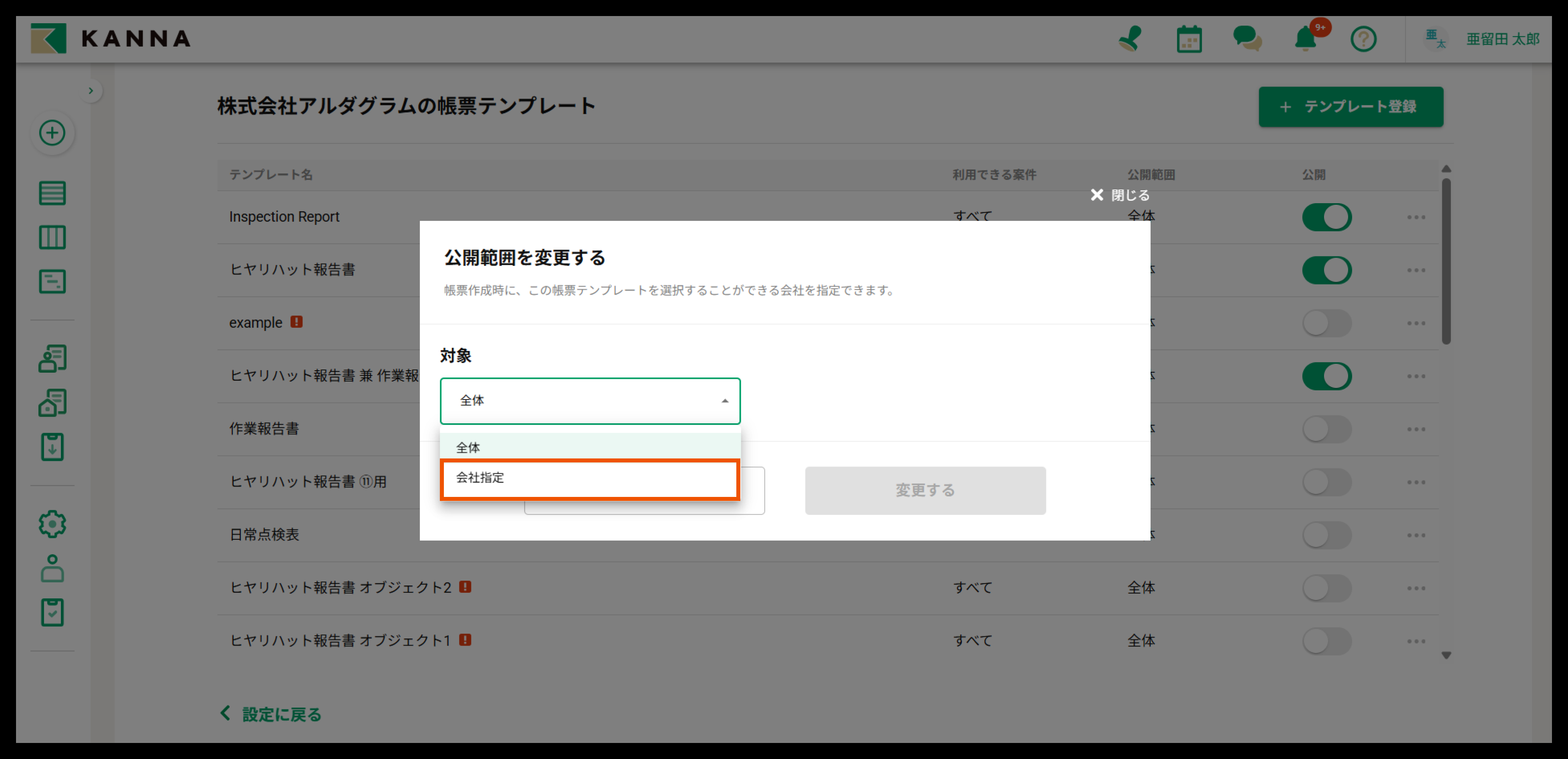
Task: Choose 全体 option in the dropdown list
Action: pyautogui.click(x=589, y=447)
